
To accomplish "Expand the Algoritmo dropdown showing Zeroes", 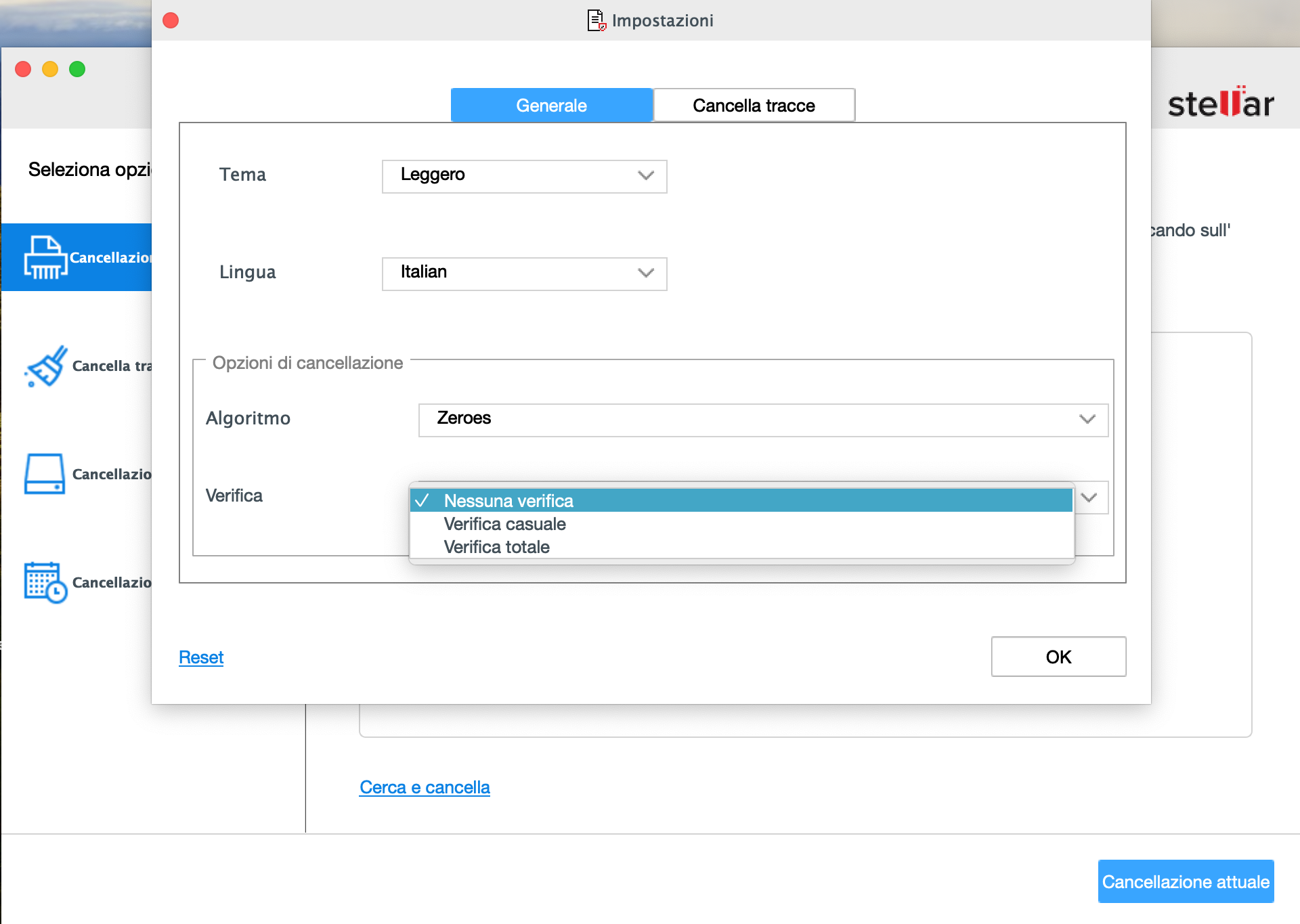I will 763,420.
